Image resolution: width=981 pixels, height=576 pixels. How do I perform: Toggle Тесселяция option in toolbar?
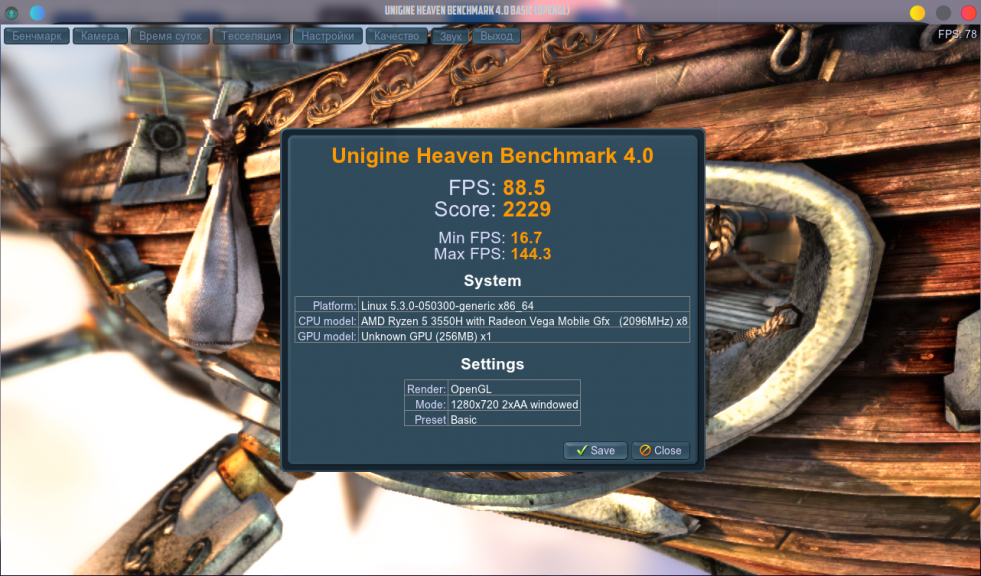[x=251, y=36]
